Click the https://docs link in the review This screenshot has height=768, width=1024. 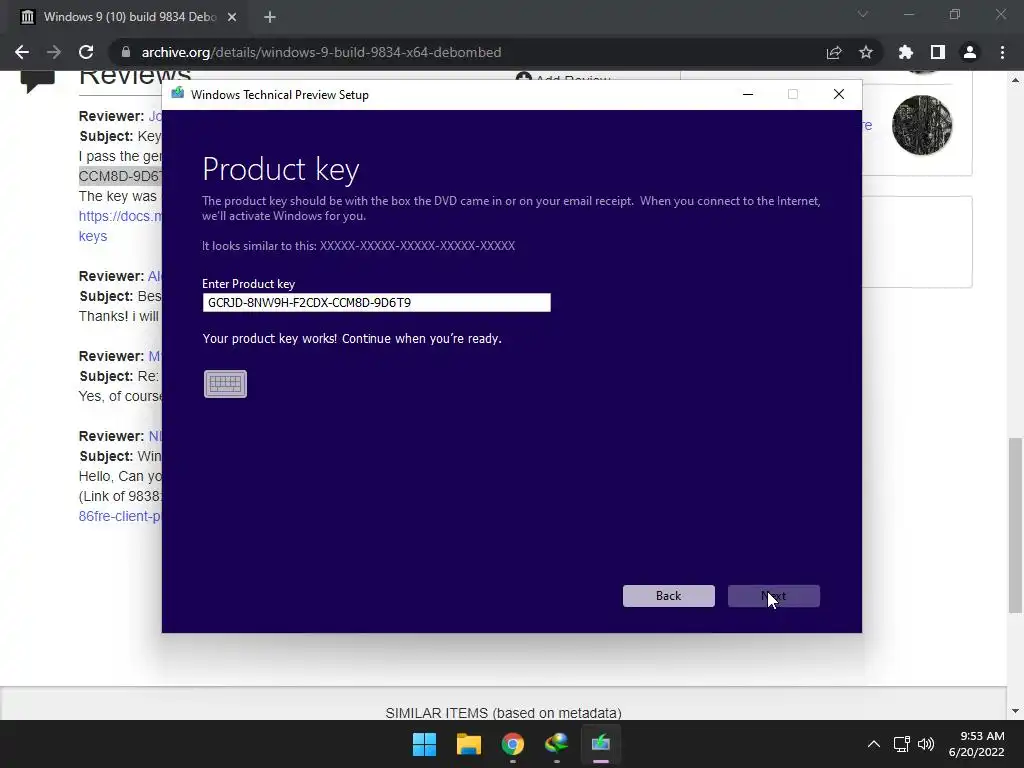[120, 216]
